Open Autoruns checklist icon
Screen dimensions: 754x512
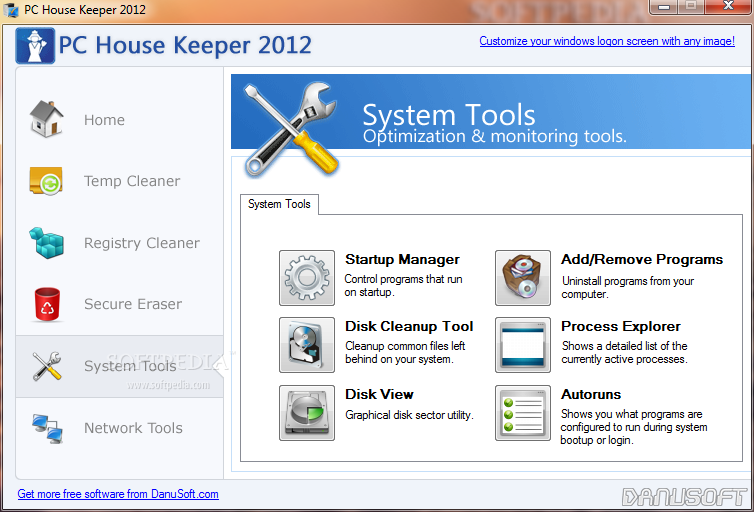(523, 412)
